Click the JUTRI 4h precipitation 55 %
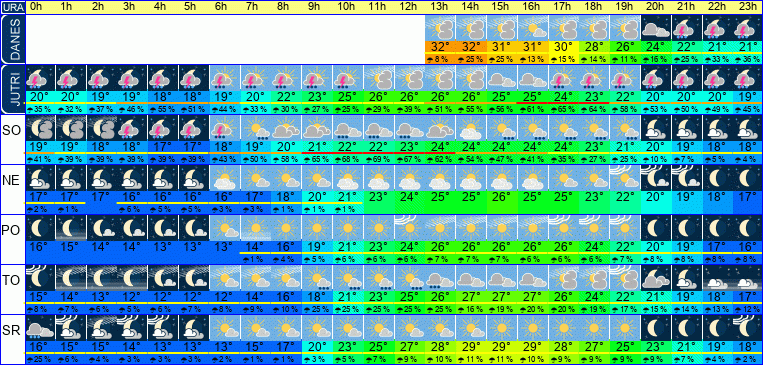This screenshot has height=365, width=763. (163, 110)
